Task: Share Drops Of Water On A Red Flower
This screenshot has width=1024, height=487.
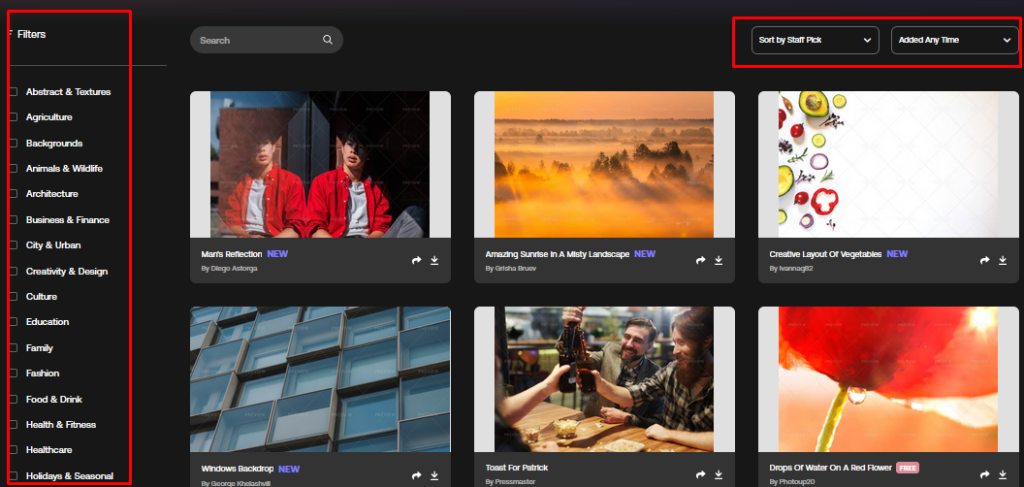Action: point(985,475)
